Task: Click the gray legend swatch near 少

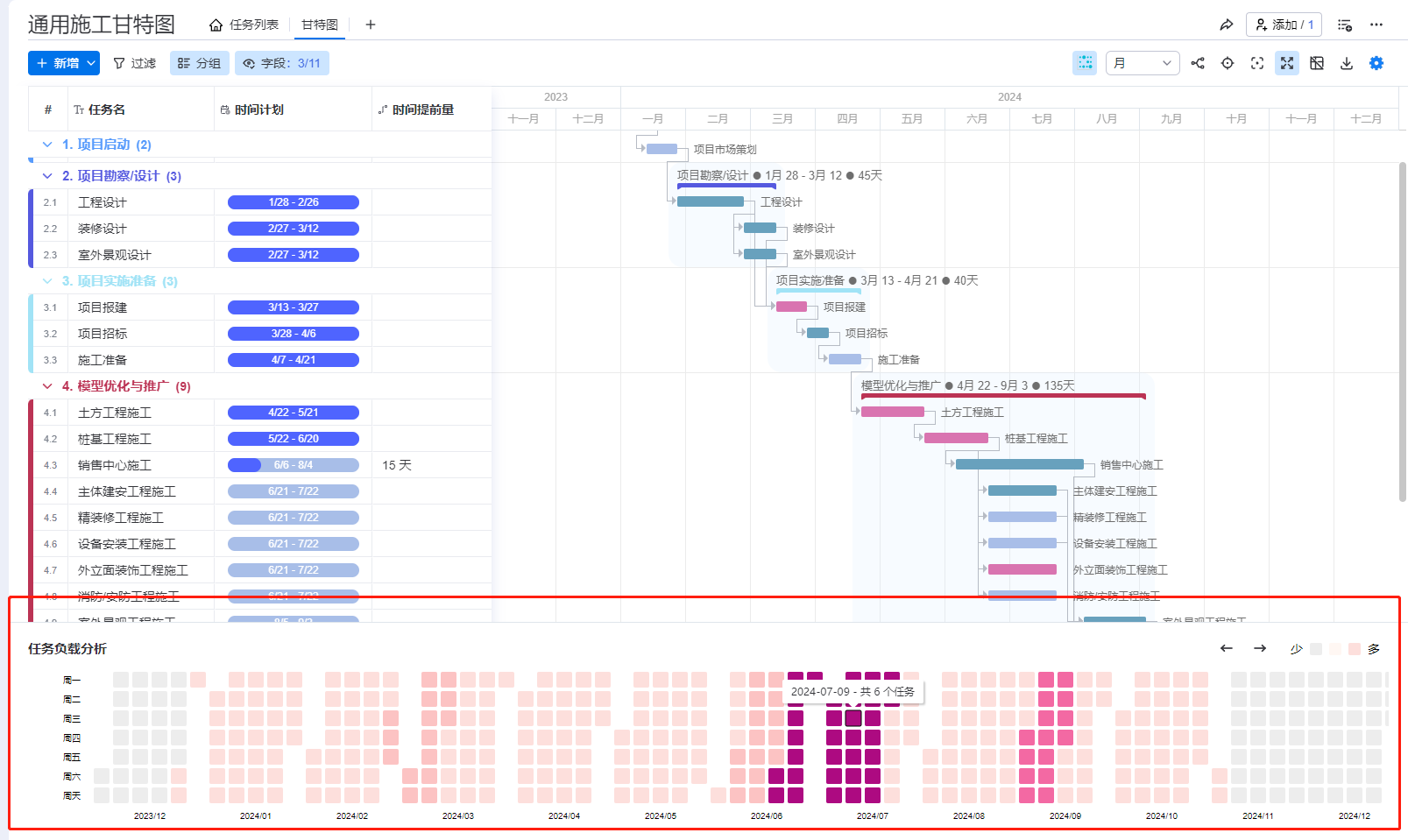Action: 1316,649
